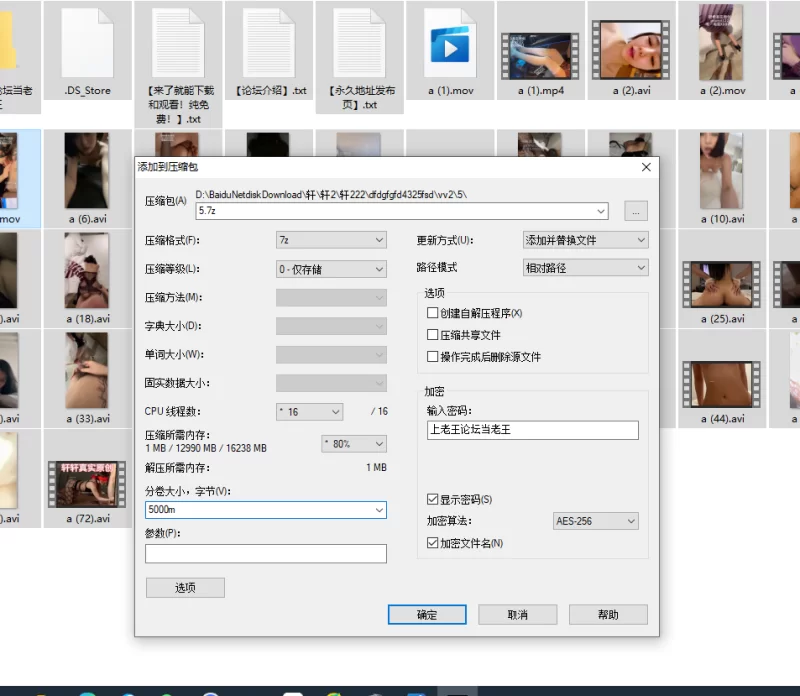
Task: Select the a (72).avi file
Action: 87,479
